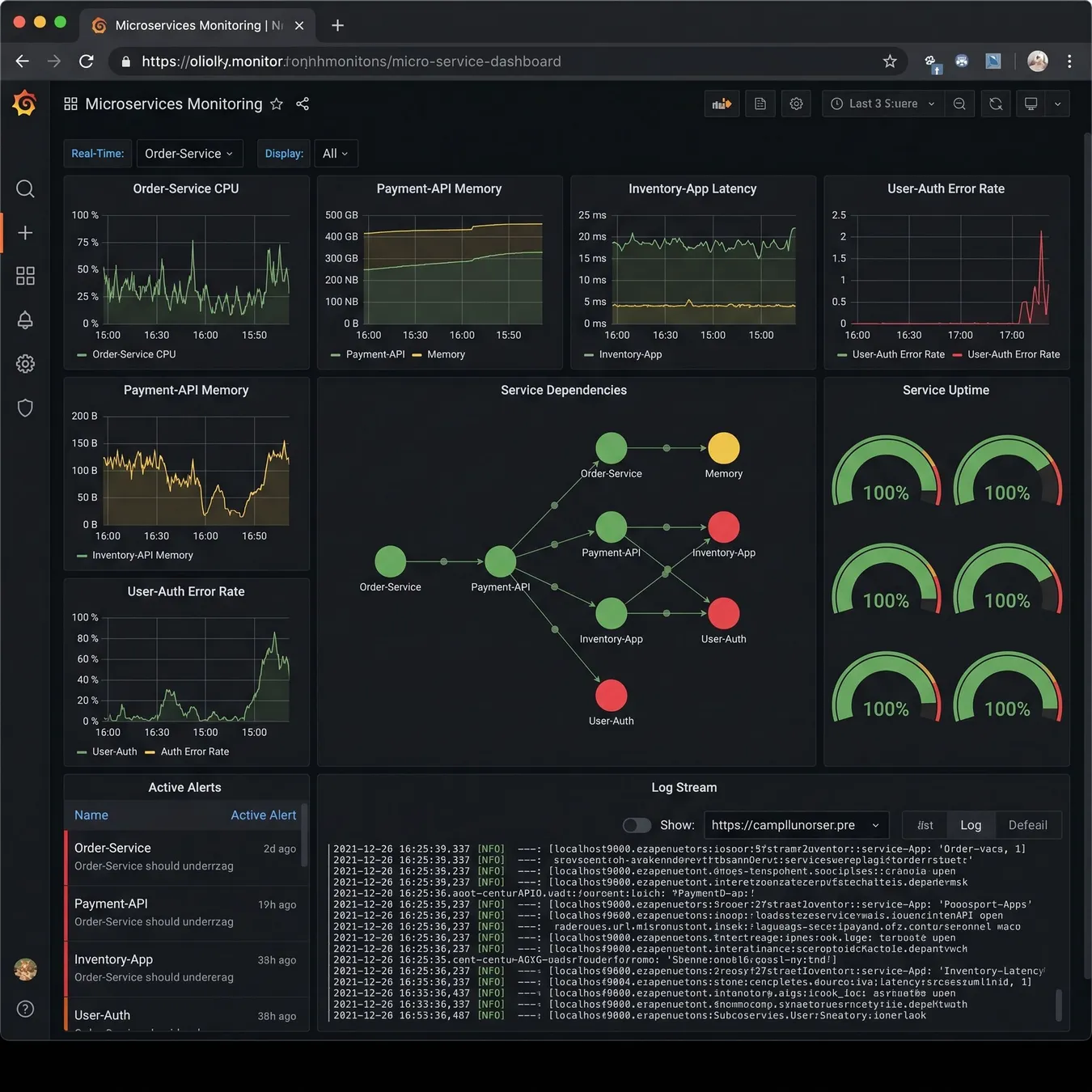This screenshot has height=1092, width=1092.
Task: Open the Inventory-App alert row
Action: click(184, 968)
